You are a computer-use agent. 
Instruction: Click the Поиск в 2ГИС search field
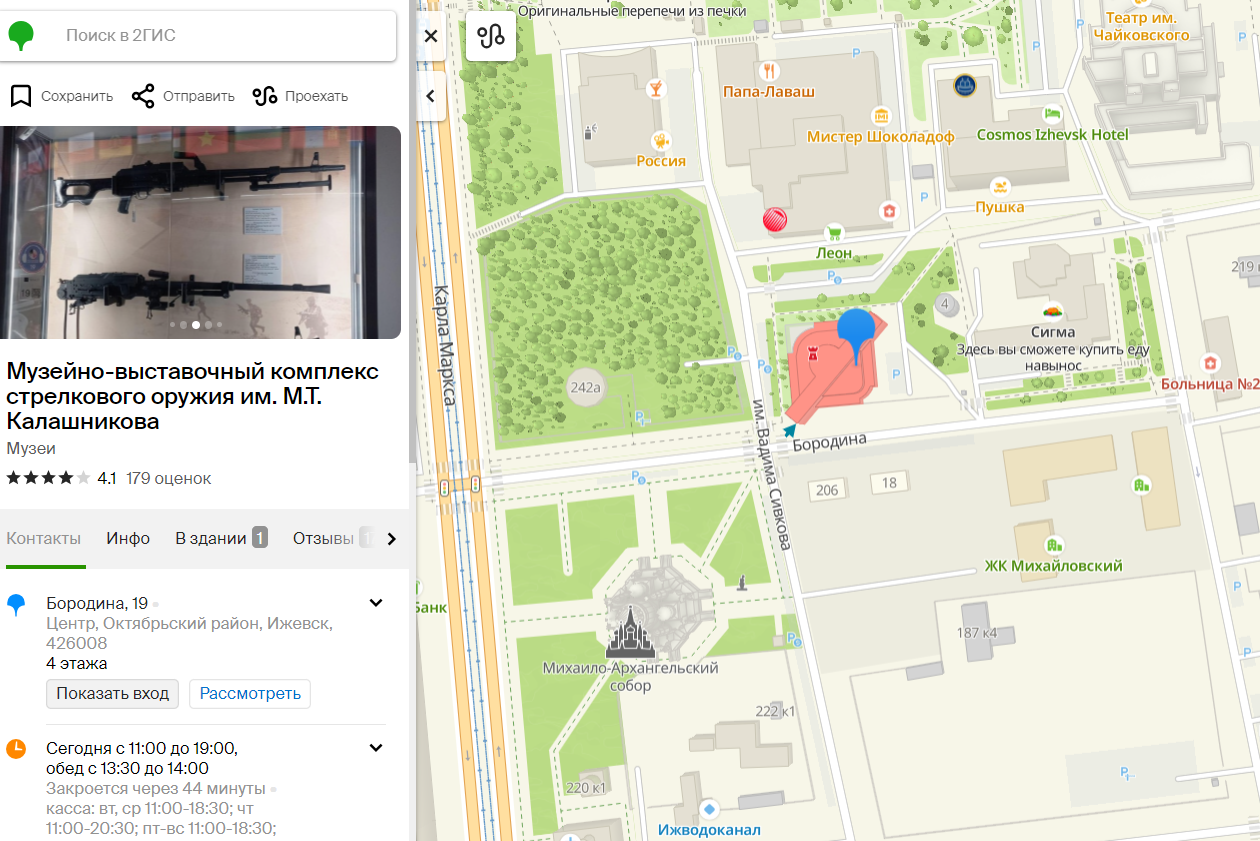coord(220,36)
